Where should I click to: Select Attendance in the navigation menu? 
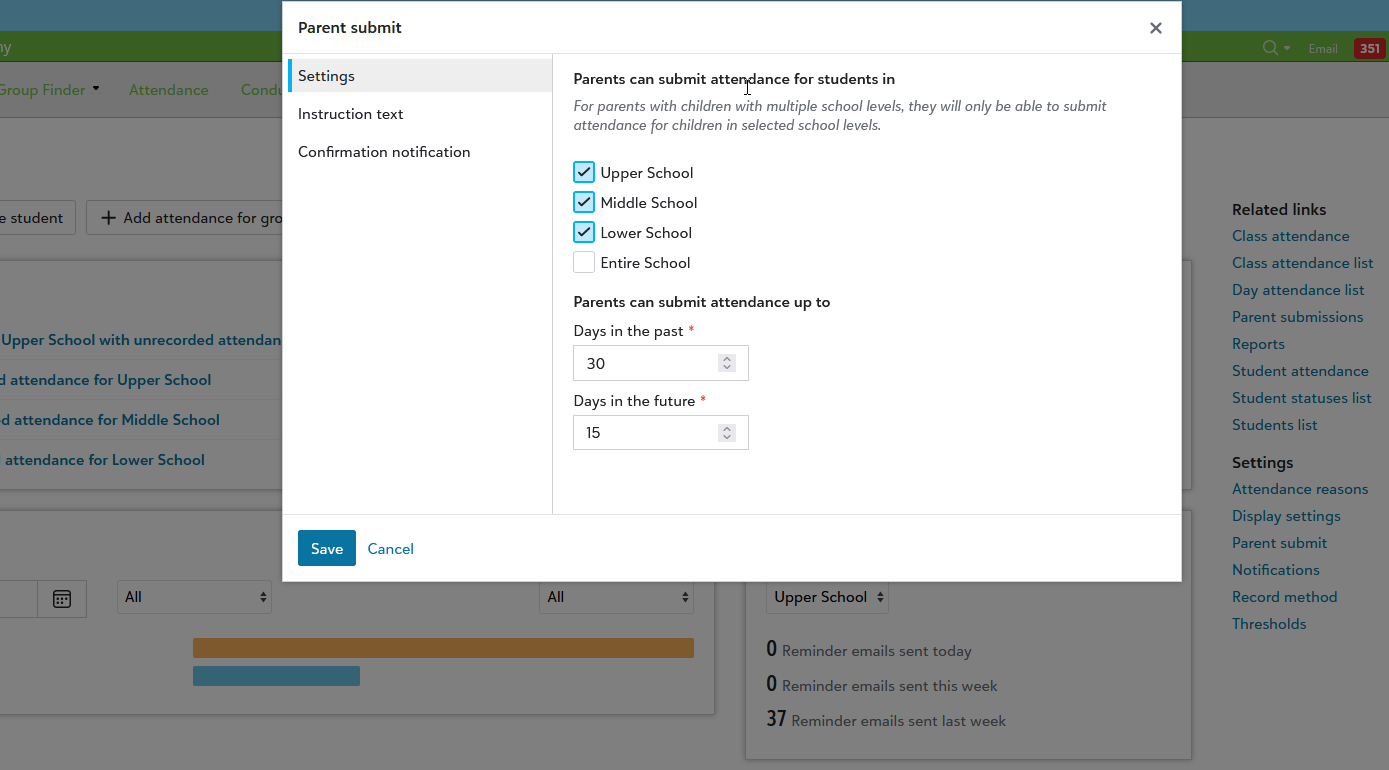pyautogui.click(x=168, y=89)
